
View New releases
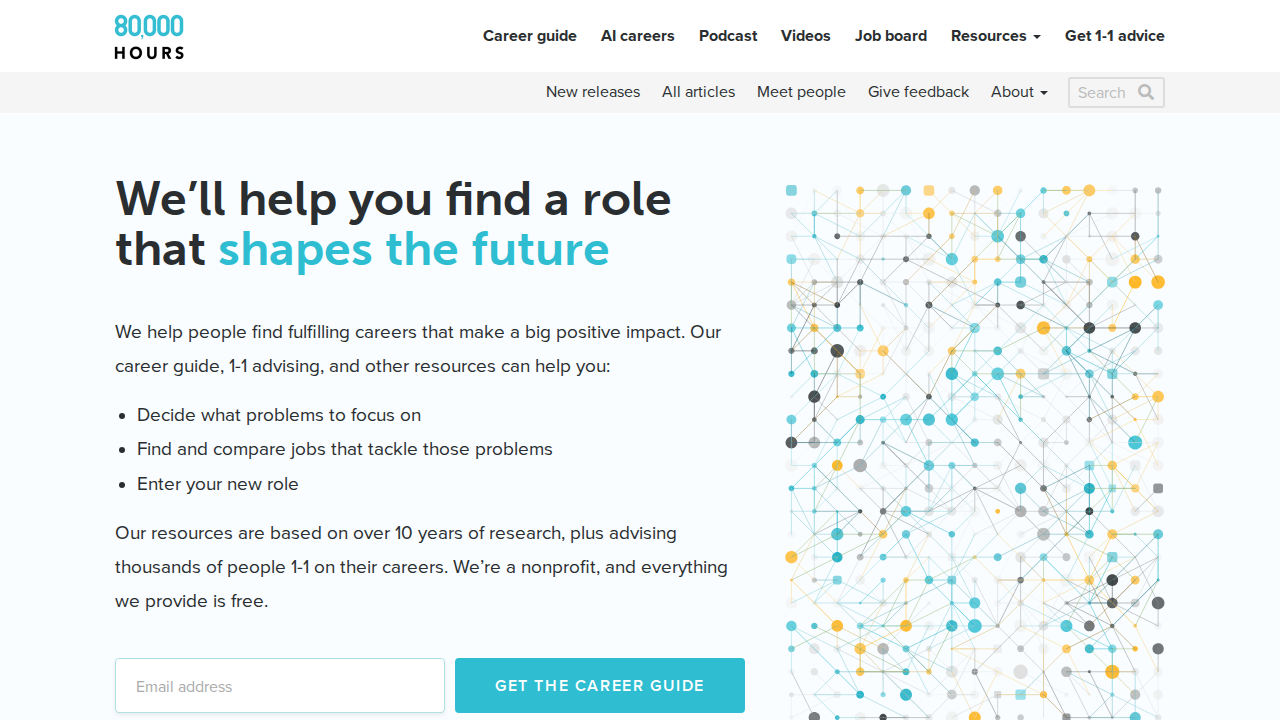click(x=592, y=92)
